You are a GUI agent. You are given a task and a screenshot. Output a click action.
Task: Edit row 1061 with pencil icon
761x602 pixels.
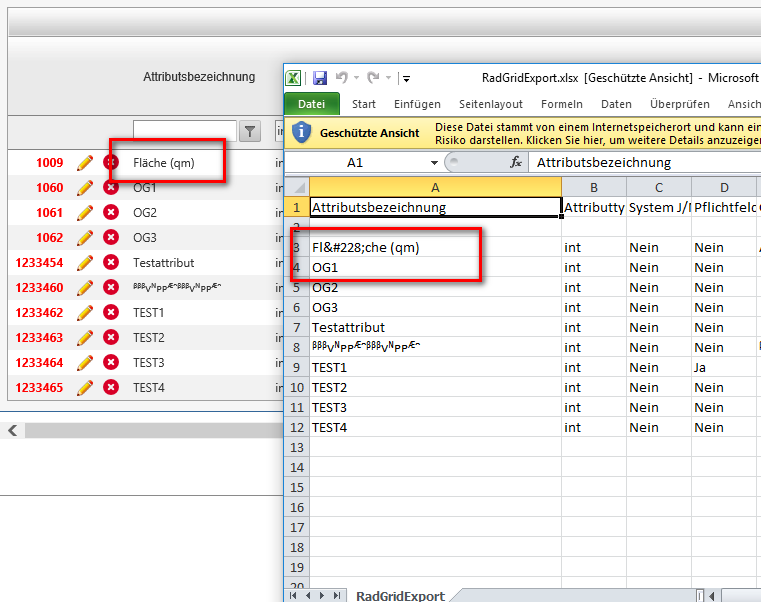[84, 213]
